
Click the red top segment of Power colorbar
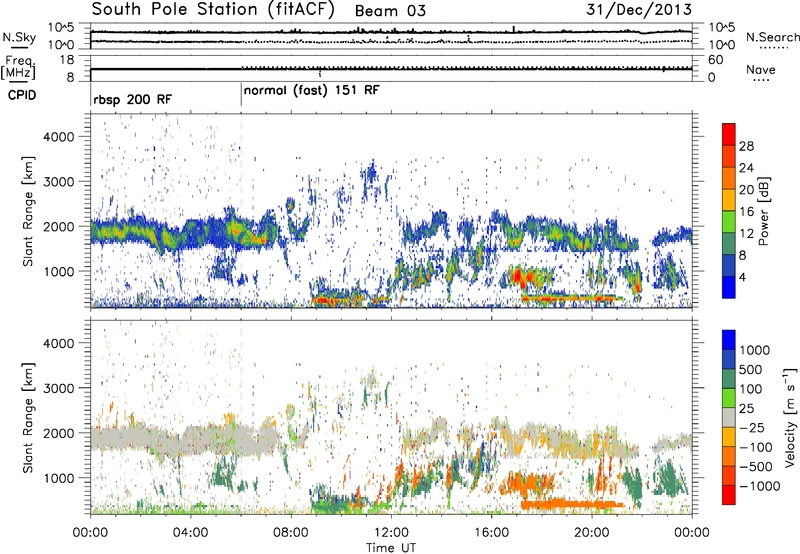pos(729,134)
